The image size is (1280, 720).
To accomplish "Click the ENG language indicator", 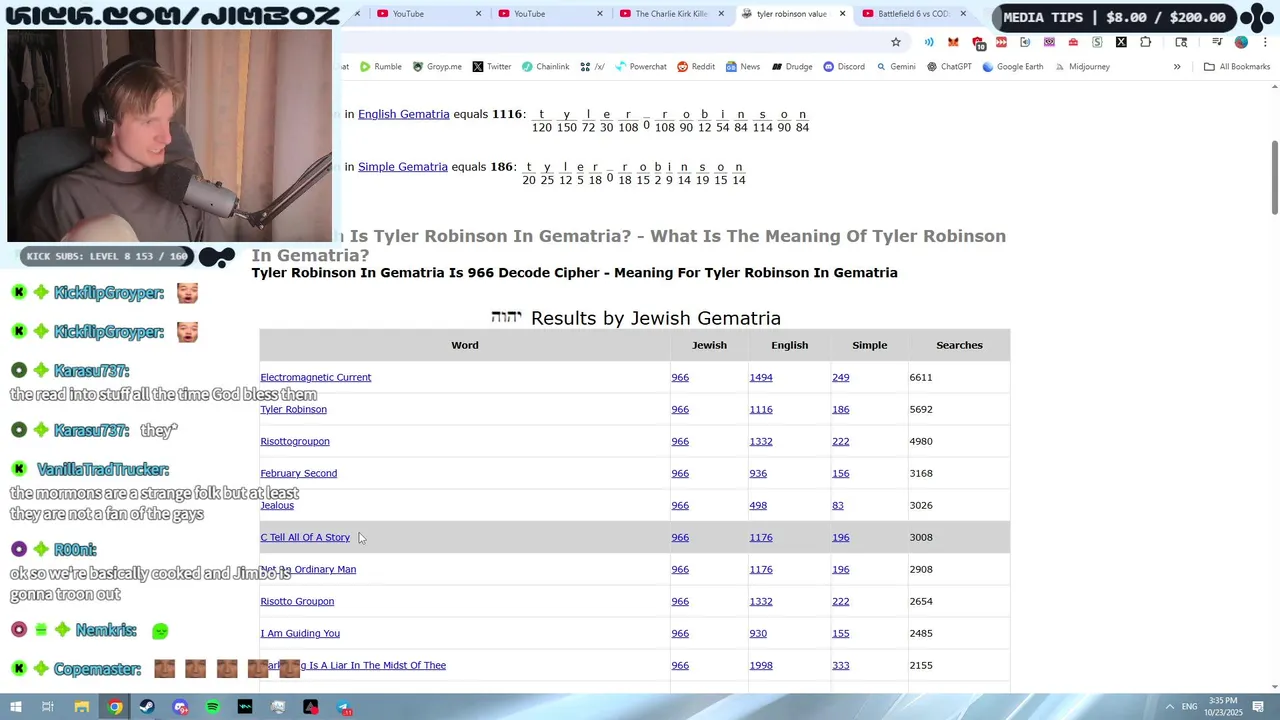I will coord(1189,707).
